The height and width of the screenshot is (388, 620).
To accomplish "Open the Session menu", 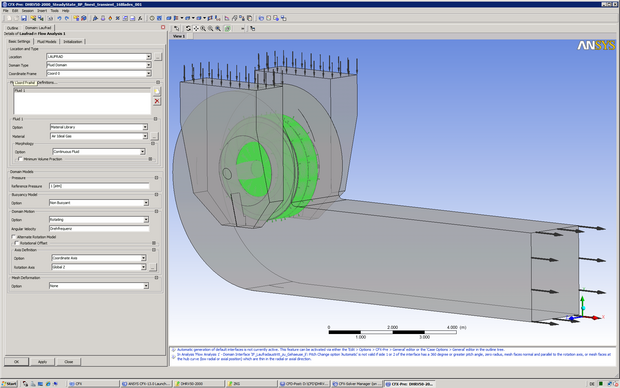I will coord(28,11).
